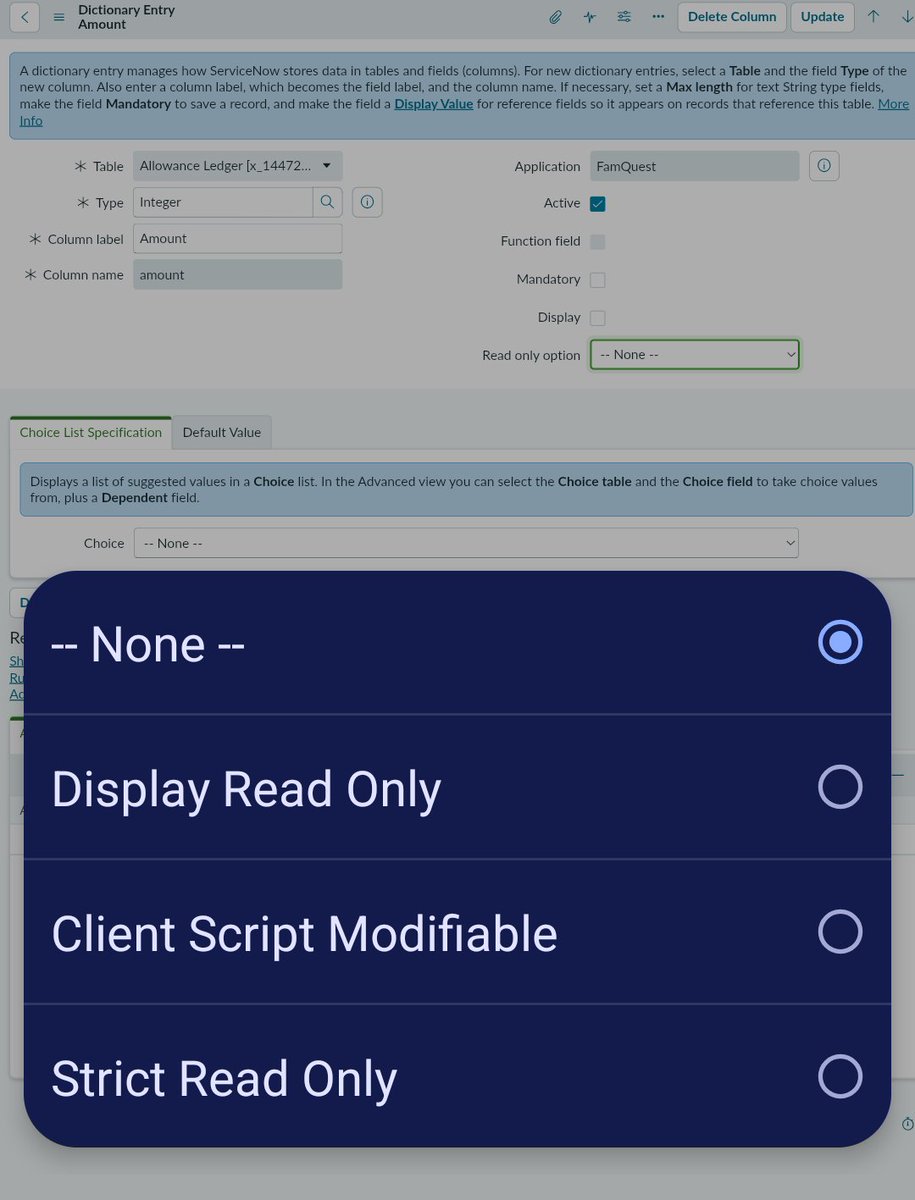Click the Type input field Integer
915x1200 pixels.
pyautogui.click(x=223, y=202)
